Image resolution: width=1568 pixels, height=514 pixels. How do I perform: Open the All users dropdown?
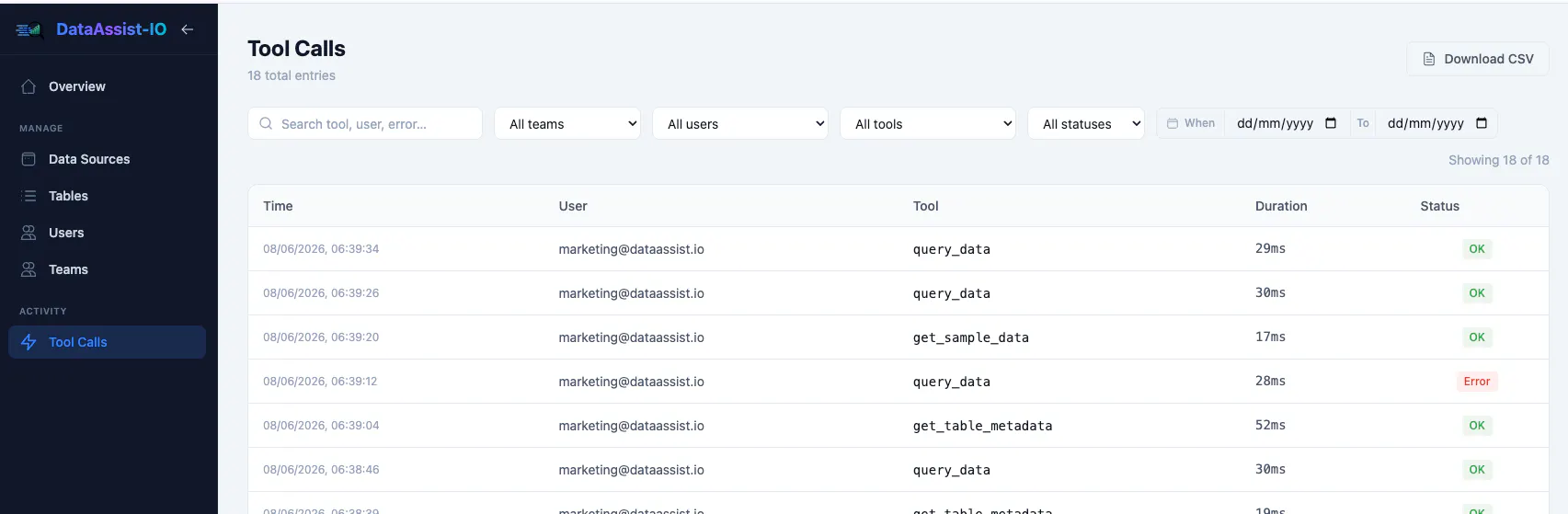coord(740,123)
